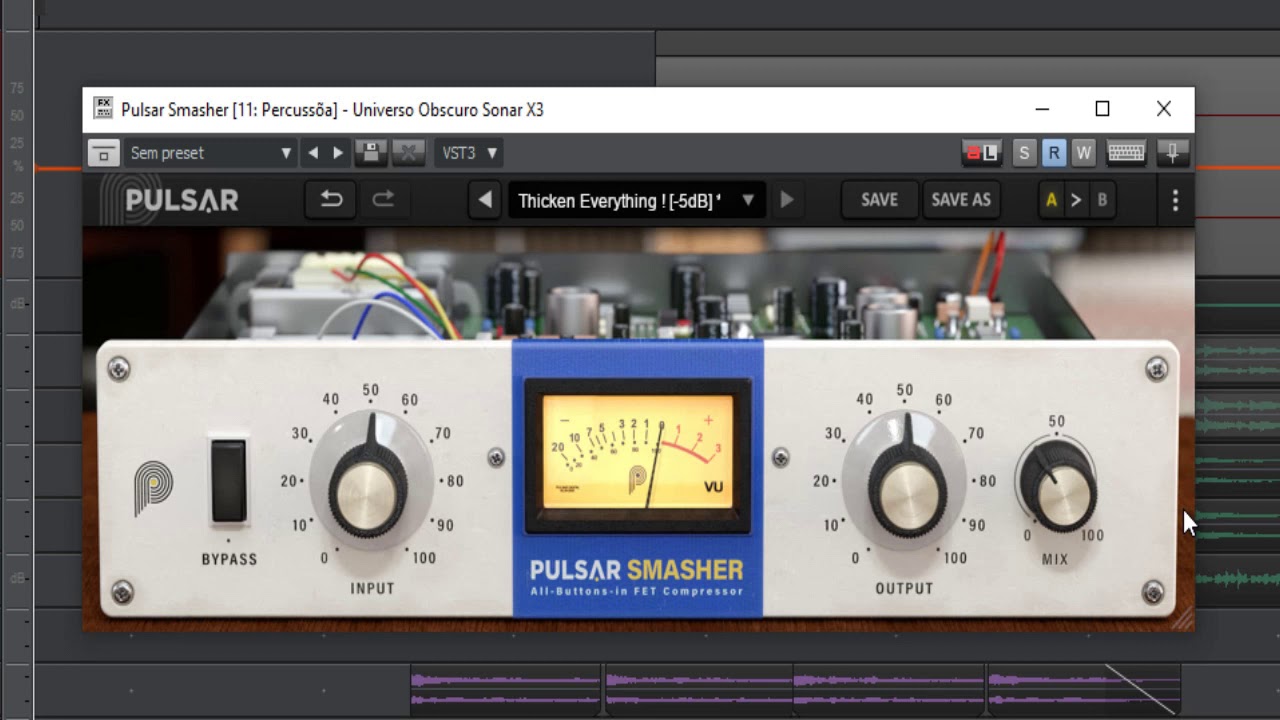Image resolution: width=1280 pixels, height=720 pixels.
Task: Close the Pulsar Smasher window
Action: [1164, 109]
